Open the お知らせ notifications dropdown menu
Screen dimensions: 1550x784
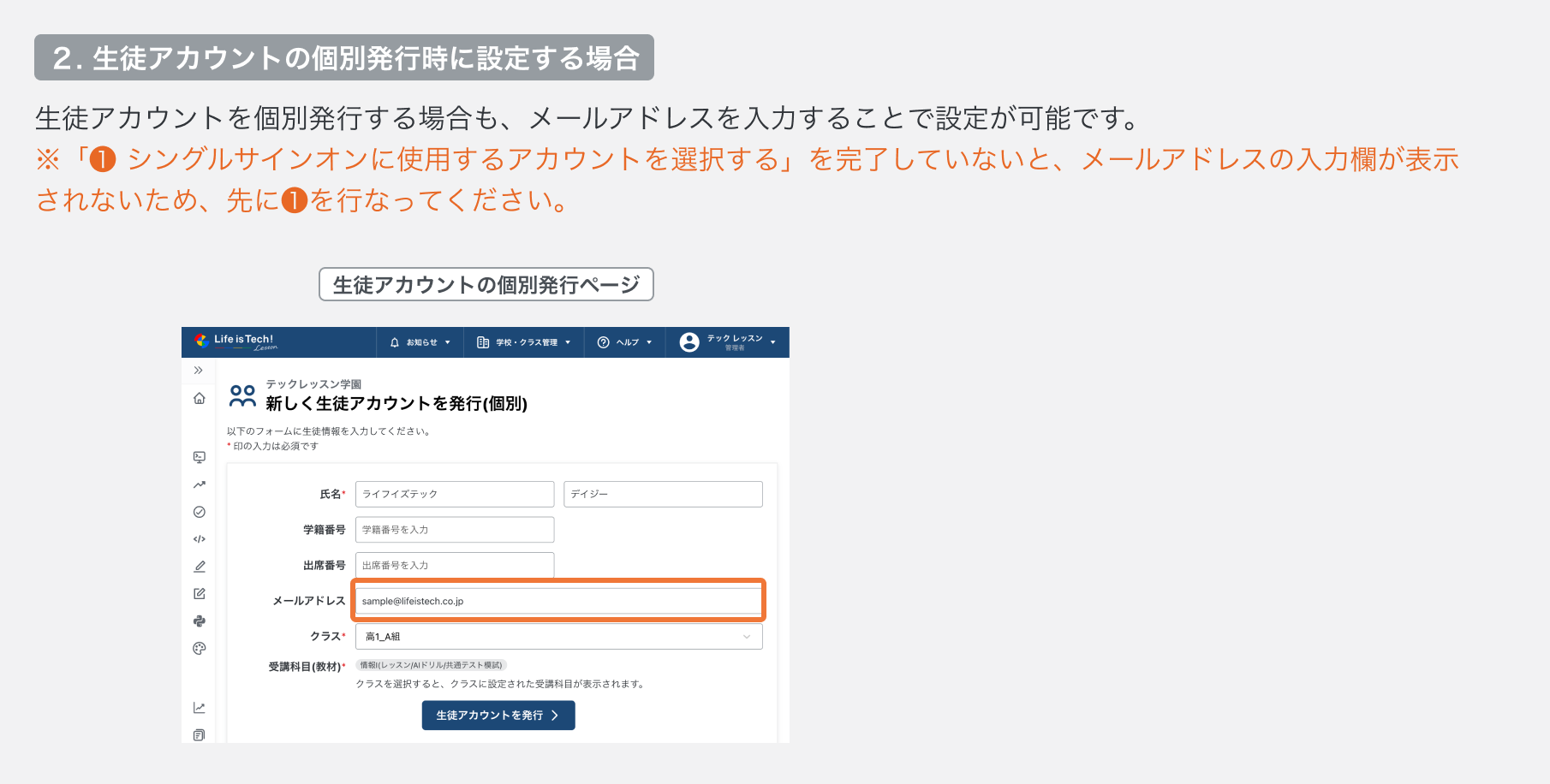[420, 342]
